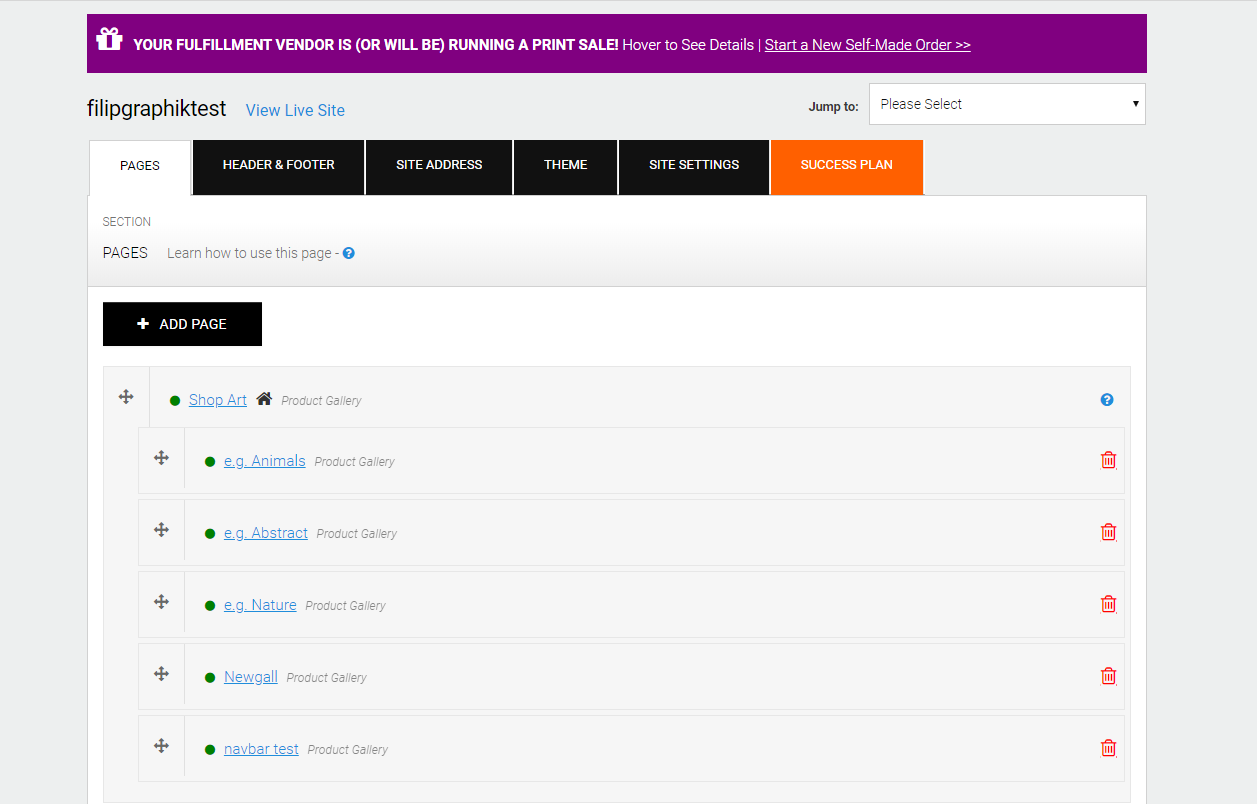Go to the Theme tab
The height and width of the screenshot is (804, 1257).
(x=566, y=165)
